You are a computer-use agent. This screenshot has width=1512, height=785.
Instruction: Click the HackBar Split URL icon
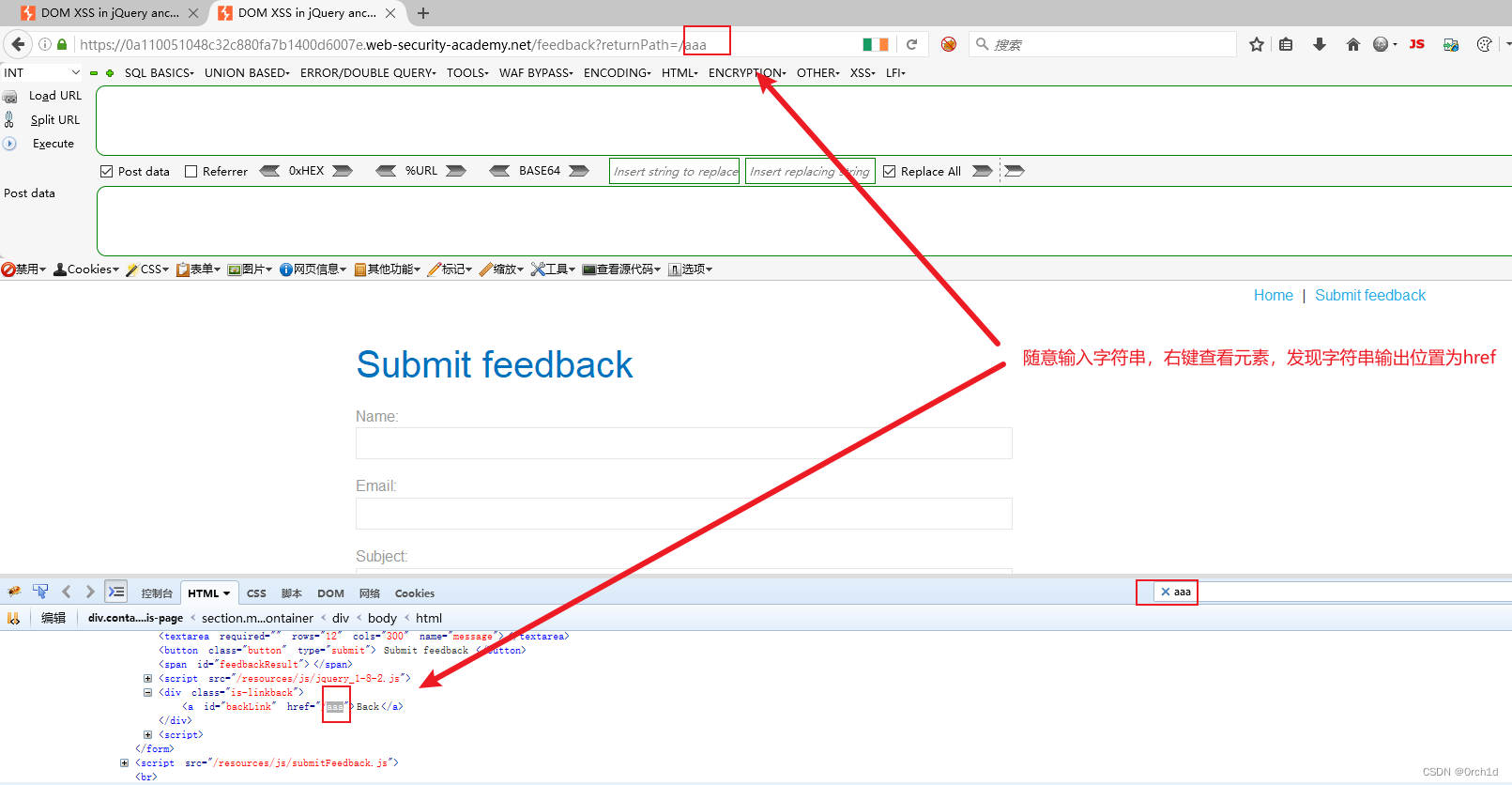(x=9, y=119)
